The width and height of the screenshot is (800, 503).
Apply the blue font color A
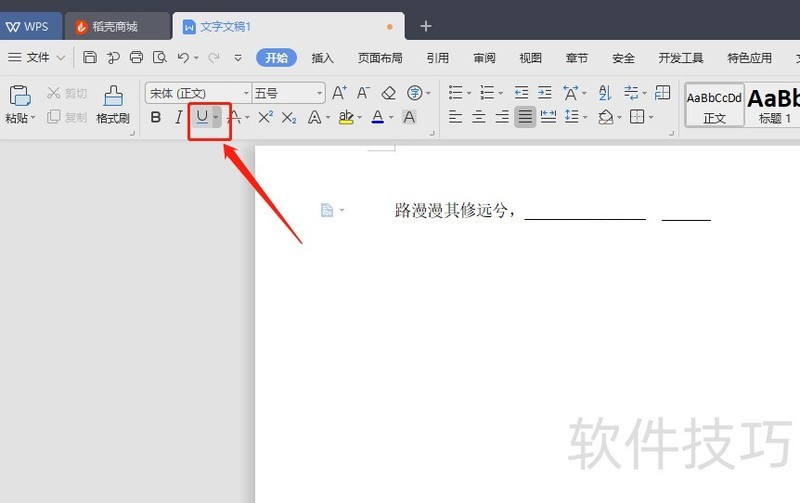378,117
